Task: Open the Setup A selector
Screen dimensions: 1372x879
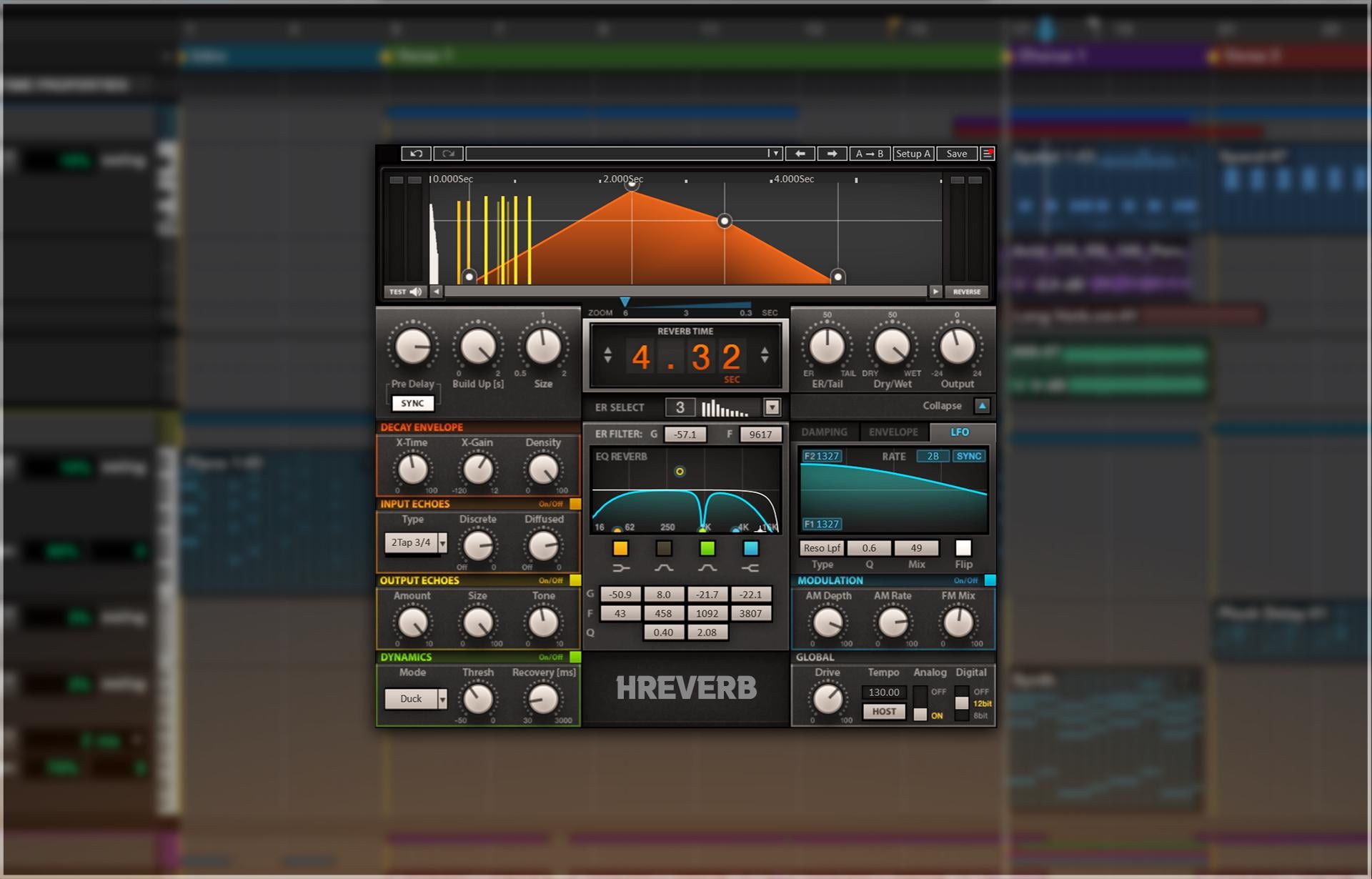Action: 913,154
